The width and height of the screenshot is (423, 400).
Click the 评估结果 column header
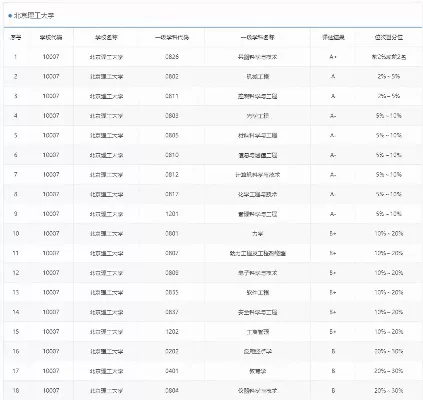[x=333, y=37]
